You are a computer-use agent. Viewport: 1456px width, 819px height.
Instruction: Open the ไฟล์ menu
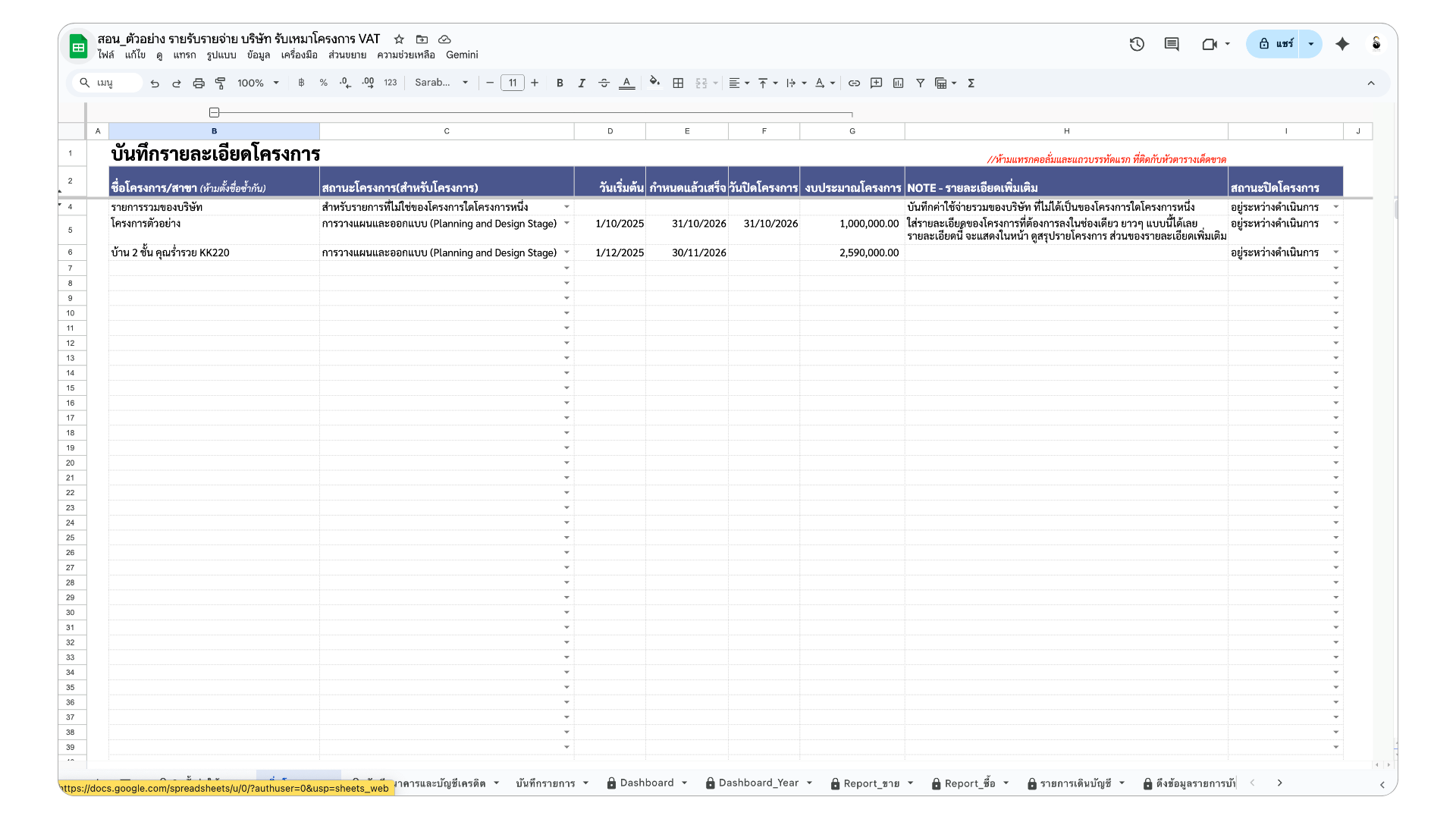(x=105, y=55)
